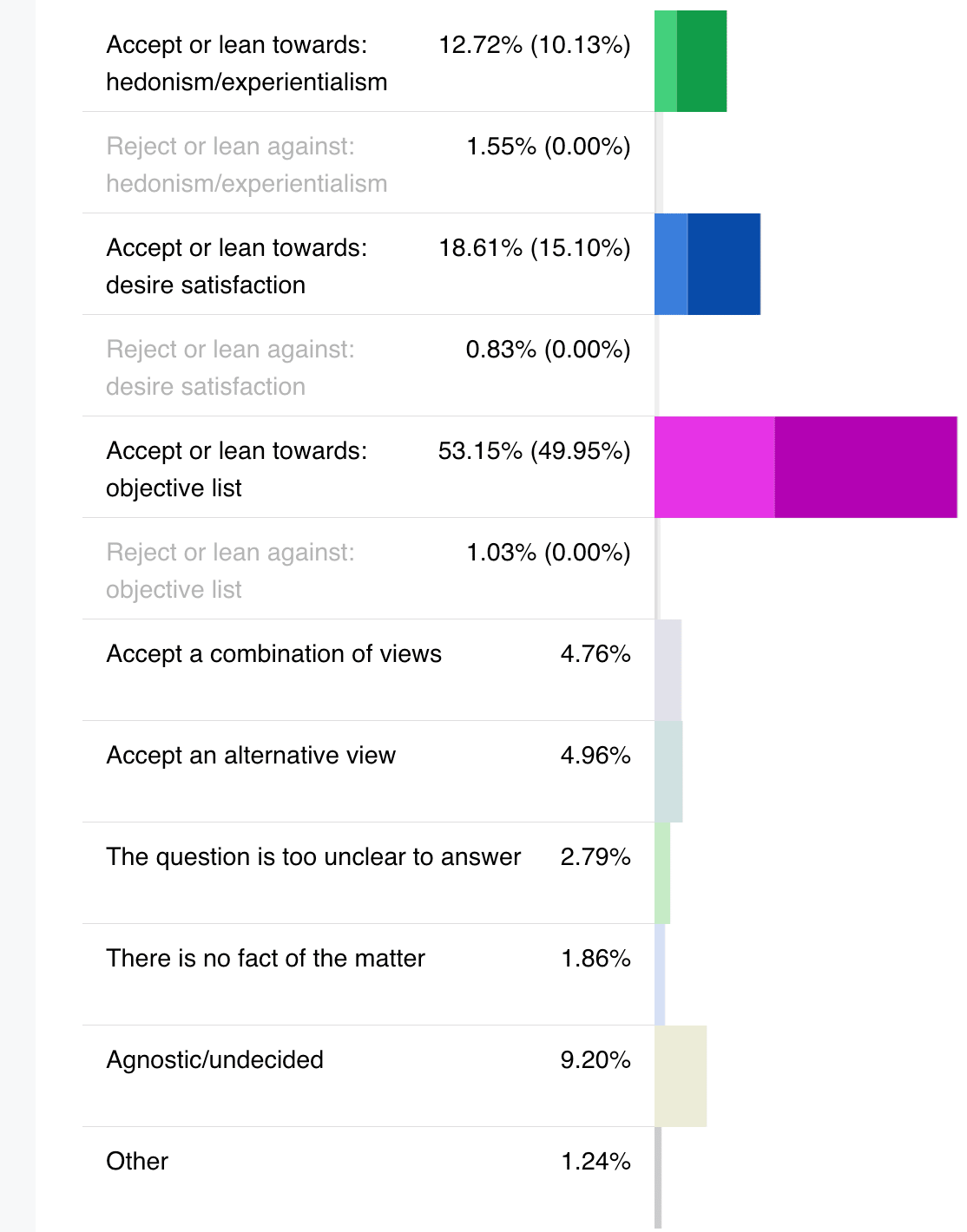Click the dark blue desire satisfaction bar
The image size is (967, 1232).
pos(724,264)
